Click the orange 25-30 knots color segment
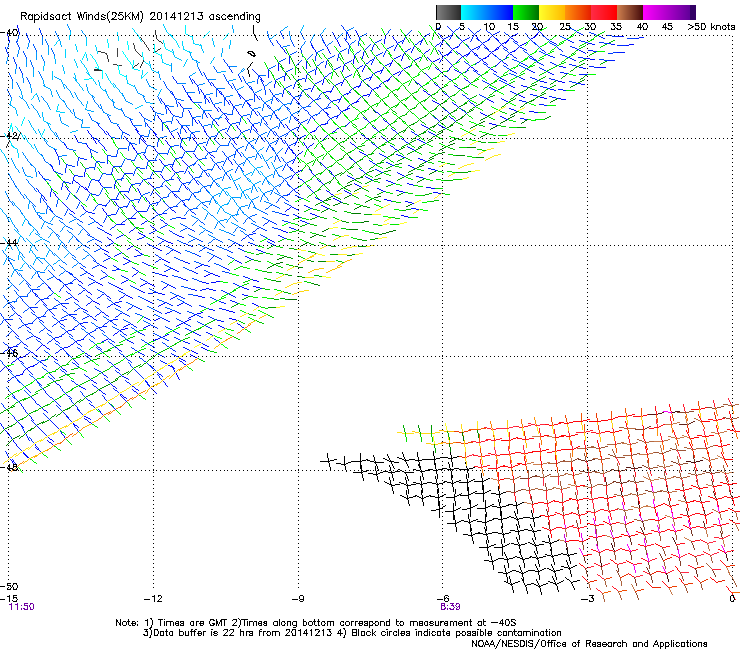The height and width of the screenshot is (650, 740). (578, 12)
